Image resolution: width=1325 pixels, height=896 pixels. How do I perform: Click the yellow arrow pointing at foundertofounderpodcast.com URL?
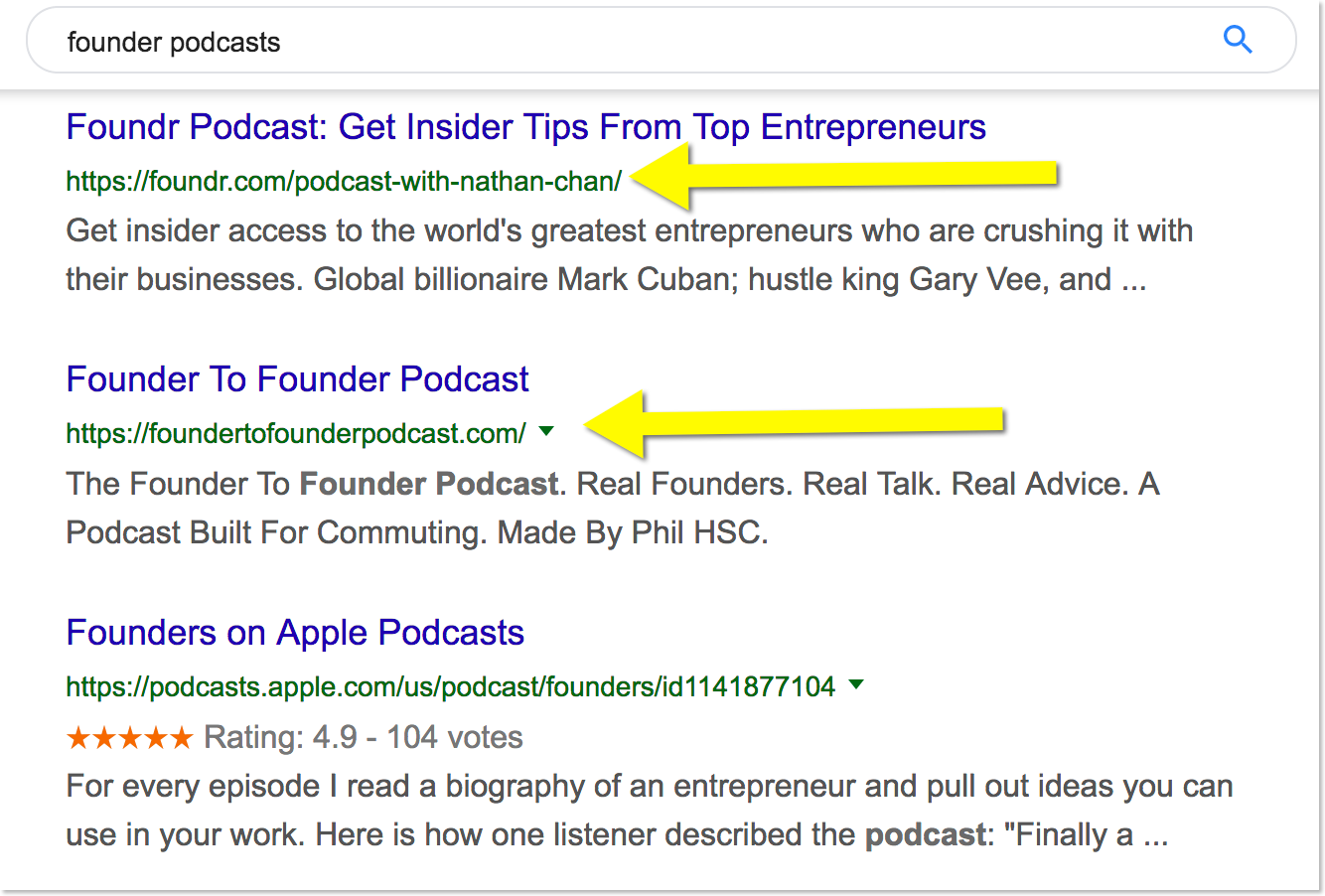(x=795, y=423)
